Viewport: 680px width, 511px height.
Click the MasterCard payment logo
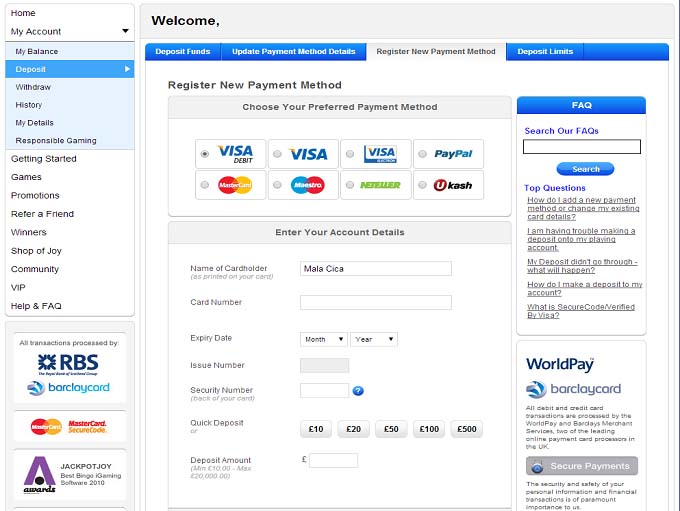[235, 185]
